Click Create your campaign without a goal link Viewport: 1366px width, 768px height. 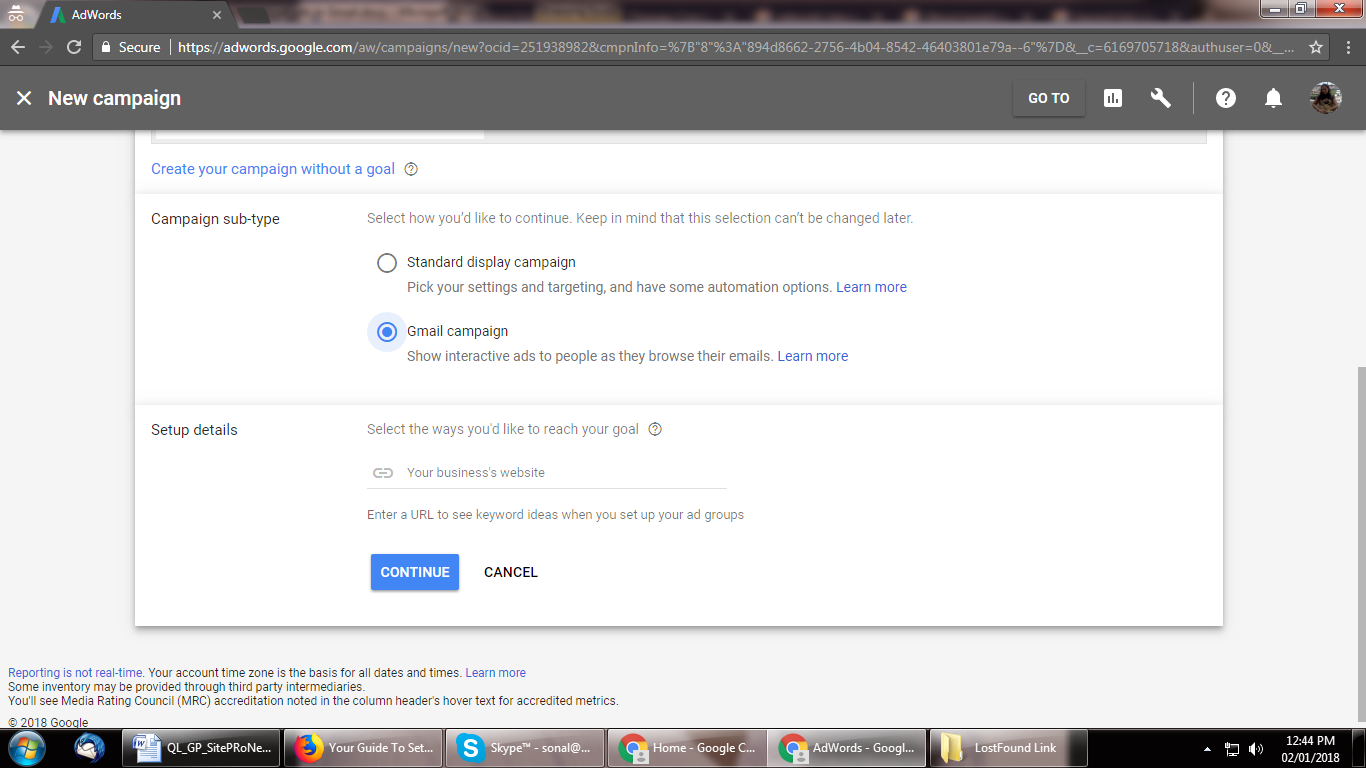[x=273, y=169]
